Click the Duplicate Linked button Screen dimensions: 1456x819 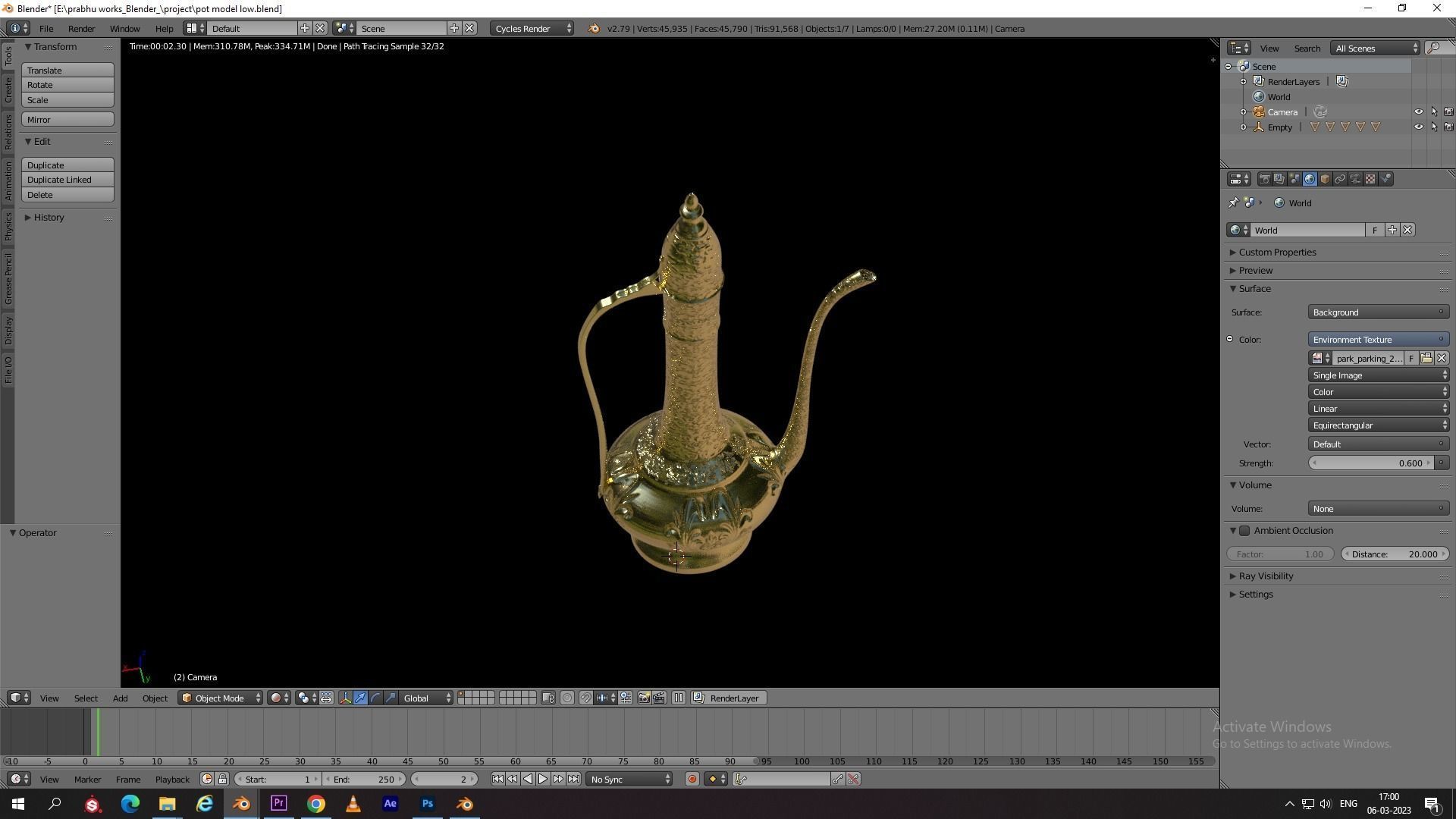tap(67, 180)
